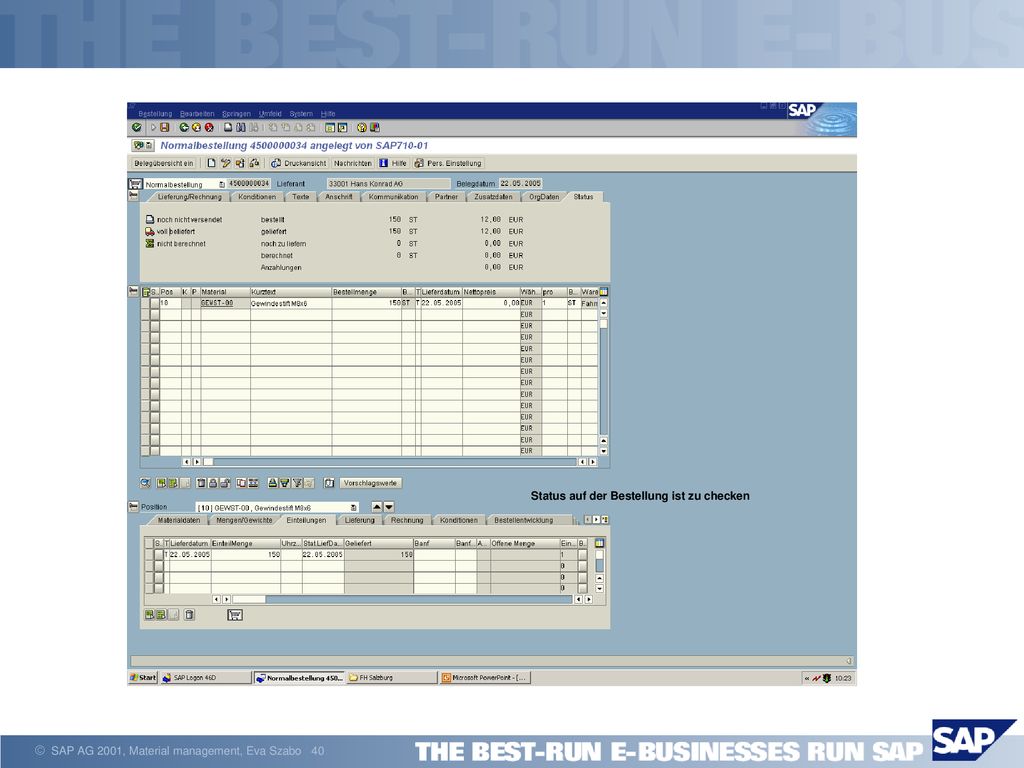This screenshot has width=1024, height=768.
Task: Click the Delete trash icon in item toolbar
Action: (x=201, y=483)
